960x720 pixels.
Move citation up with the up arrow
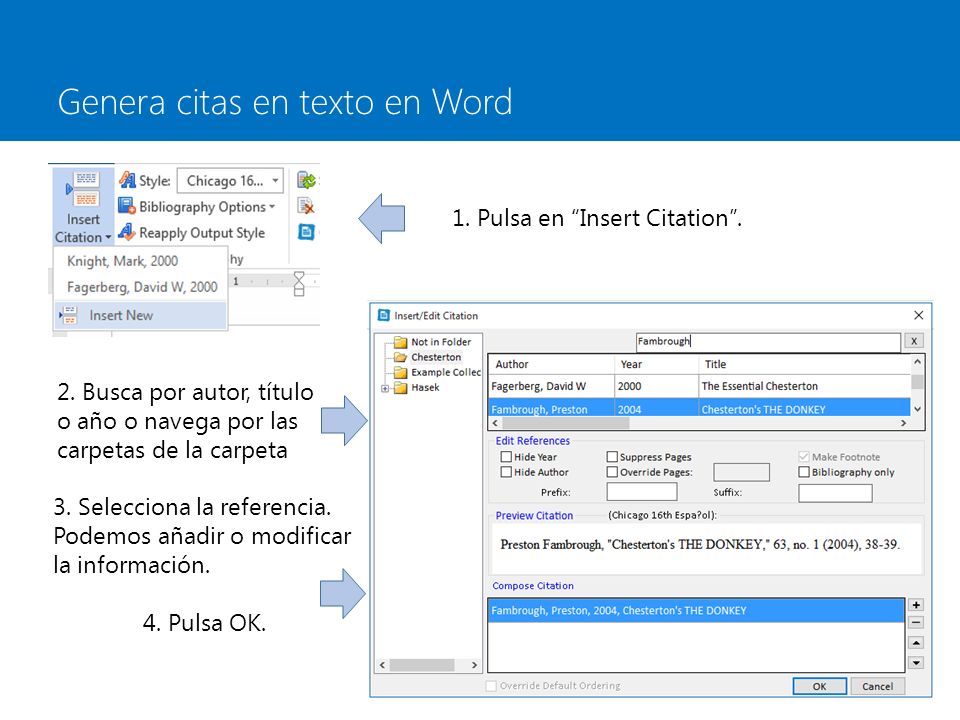click(x=916, y=643)
